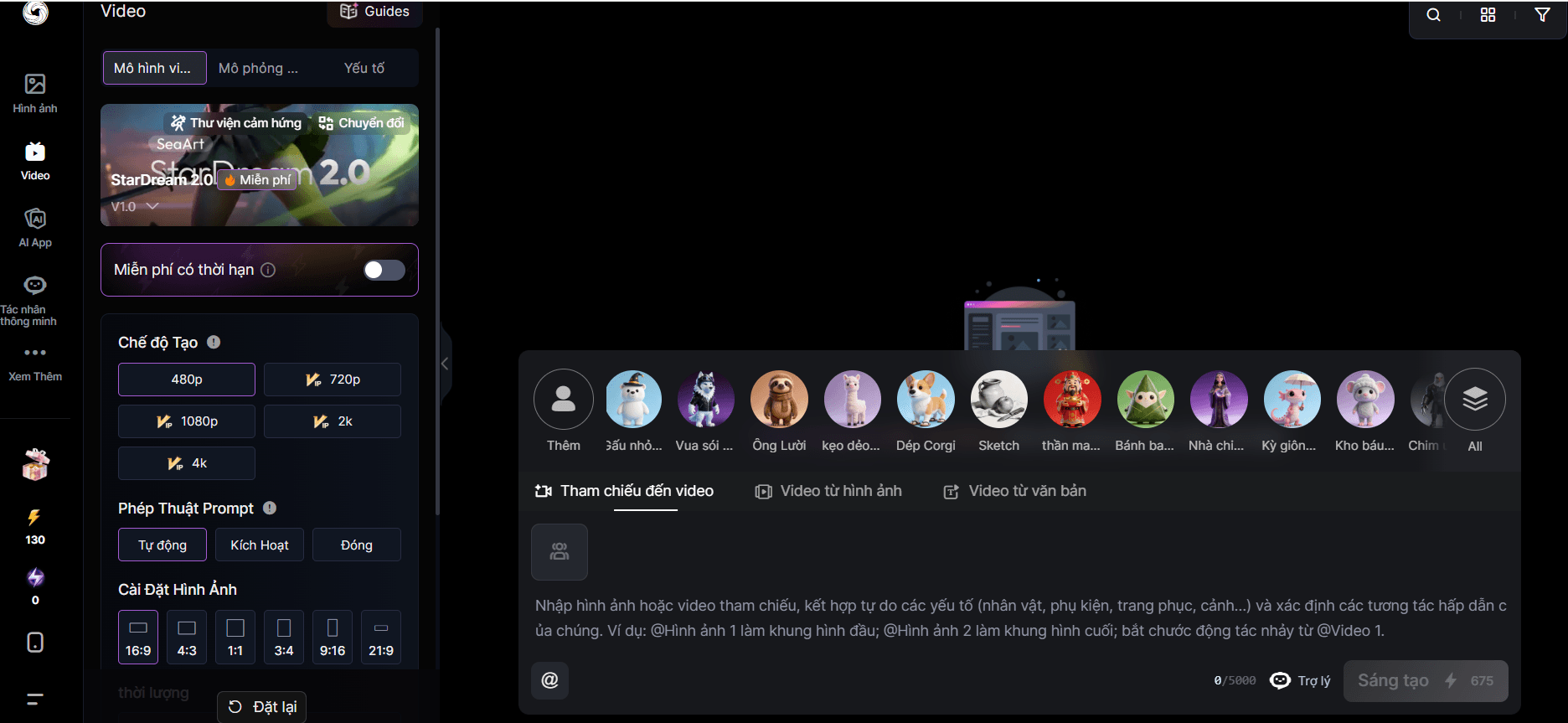Choose 21:9 aspect ratio
Image resolution: width=1568 pixels, height=723 pixels.
(381, 638)
